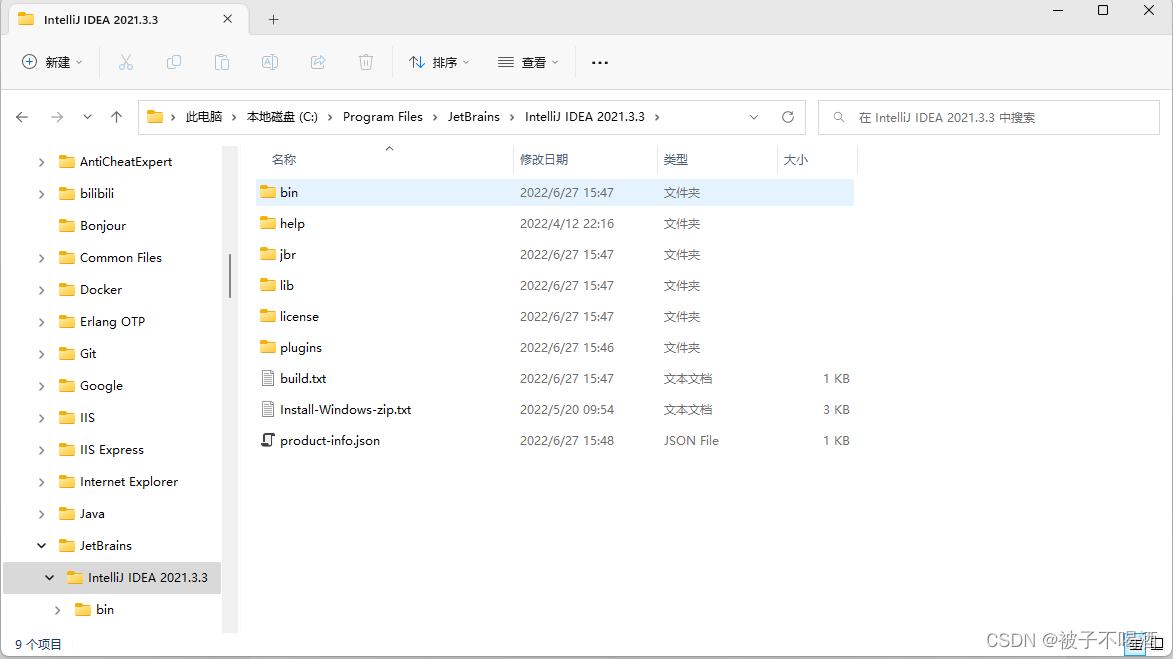
Task: Click the Delete icon in the toolbar
Action: tap(365, 62)
